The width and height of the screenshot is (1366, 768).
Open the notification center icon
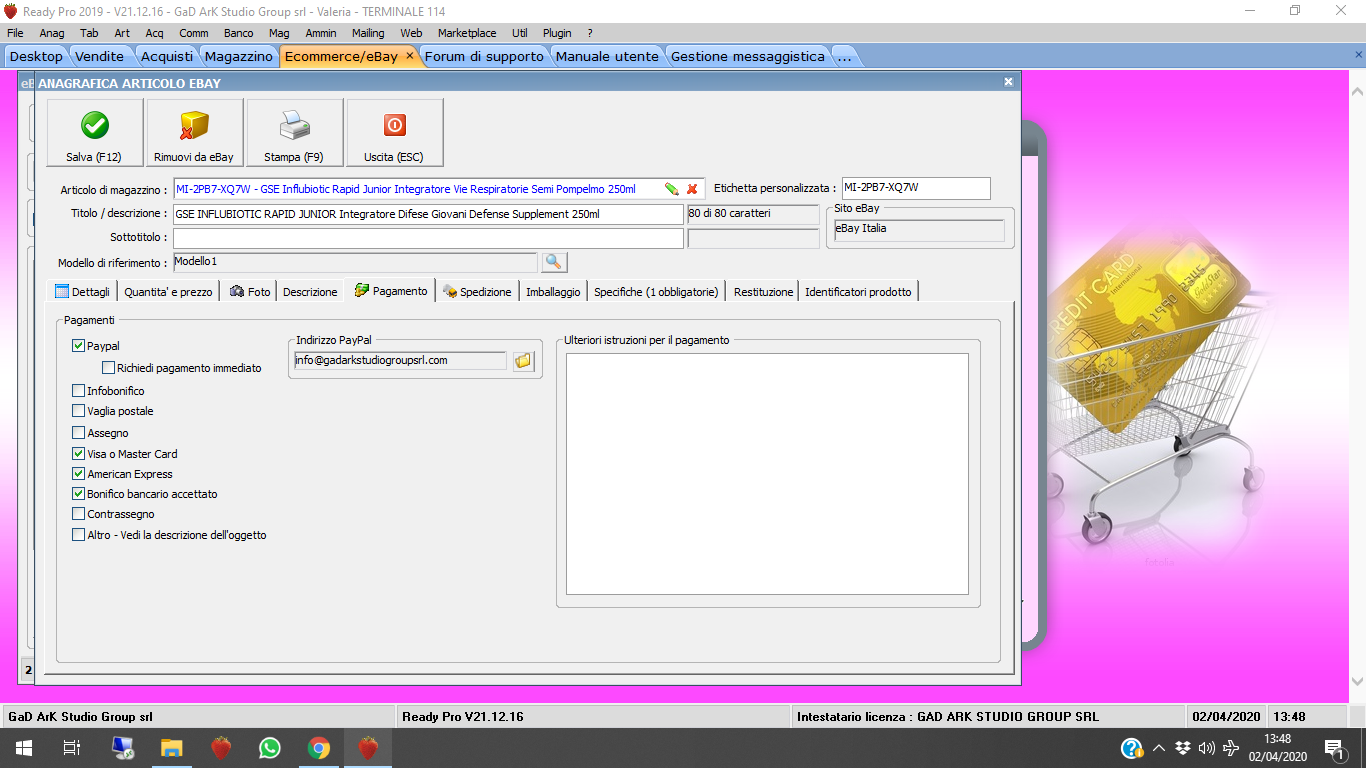1334,748
